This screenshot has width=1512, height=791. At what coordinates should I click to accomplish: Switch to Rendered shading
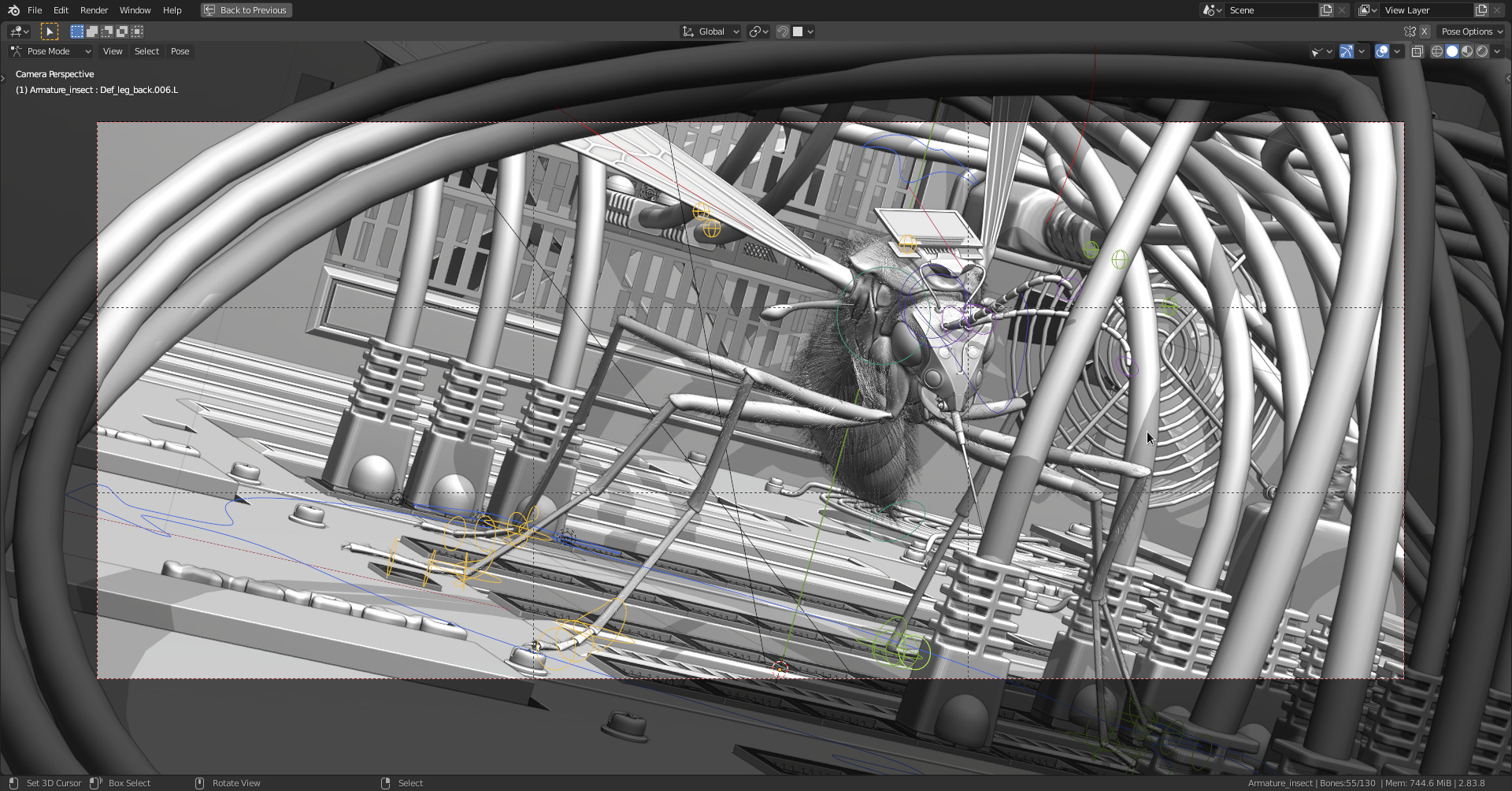[1482, 51]
